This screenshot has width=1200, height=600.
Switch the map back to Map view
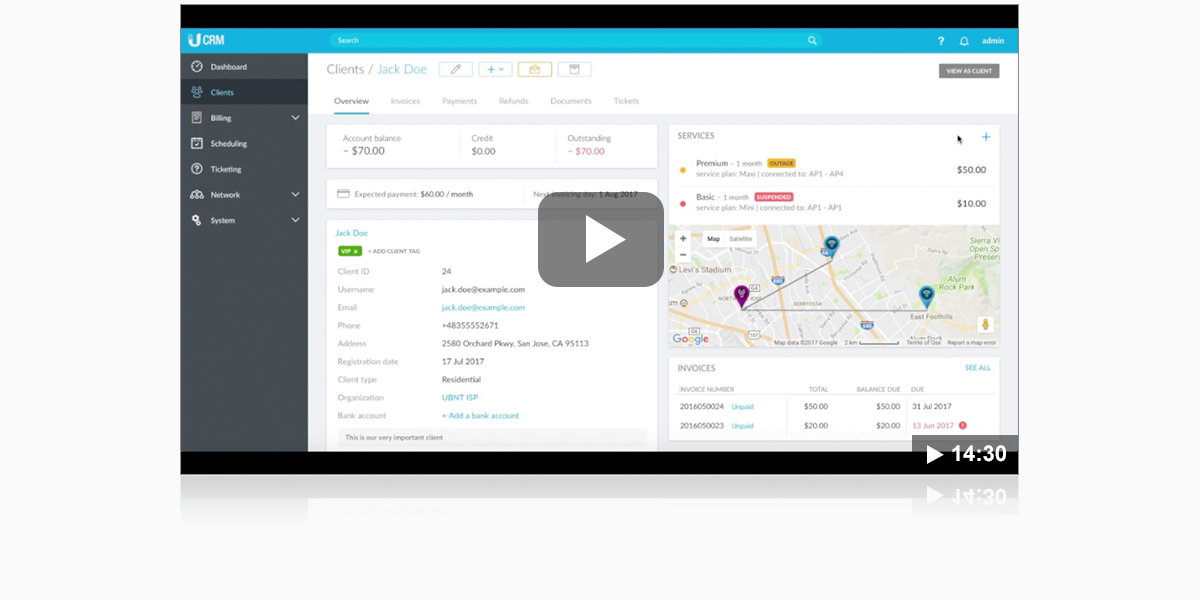(712, 240)
